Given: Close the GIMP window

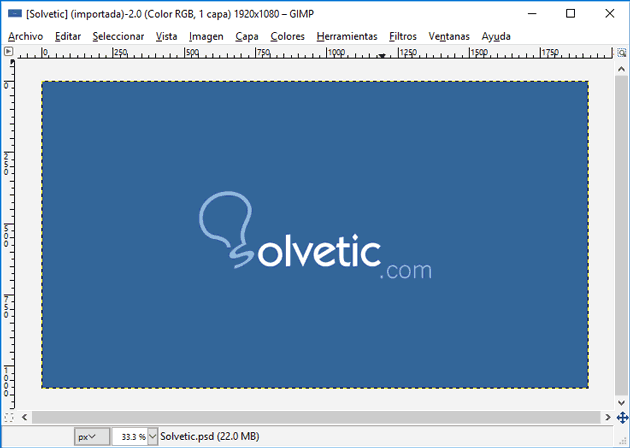Looking at the screenshot, I should click(x=610, y=14).
